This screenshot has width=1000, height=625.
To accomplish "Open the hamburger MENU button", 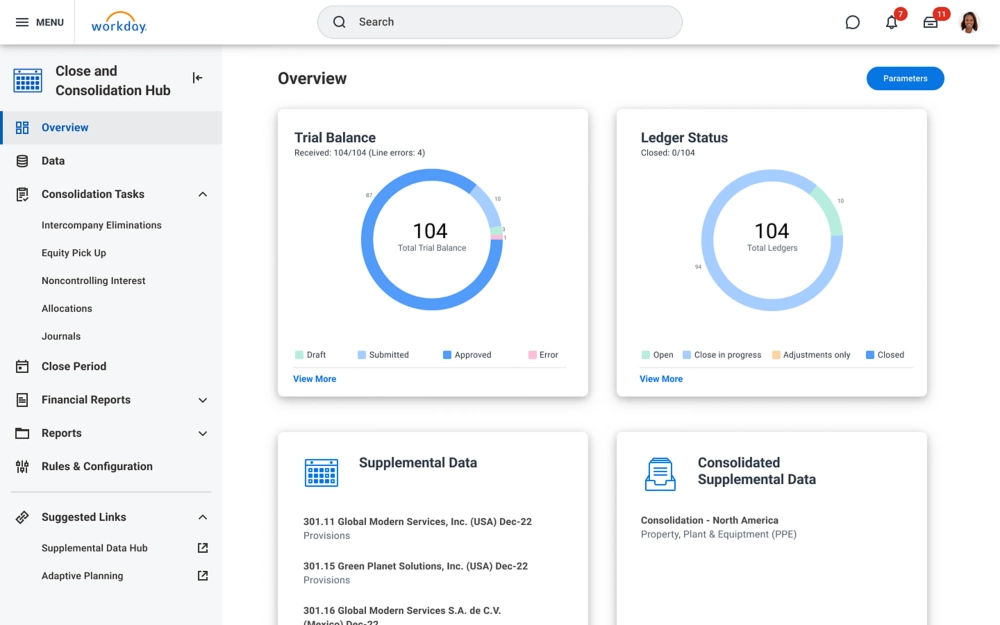I will click(x=39, y=22).
